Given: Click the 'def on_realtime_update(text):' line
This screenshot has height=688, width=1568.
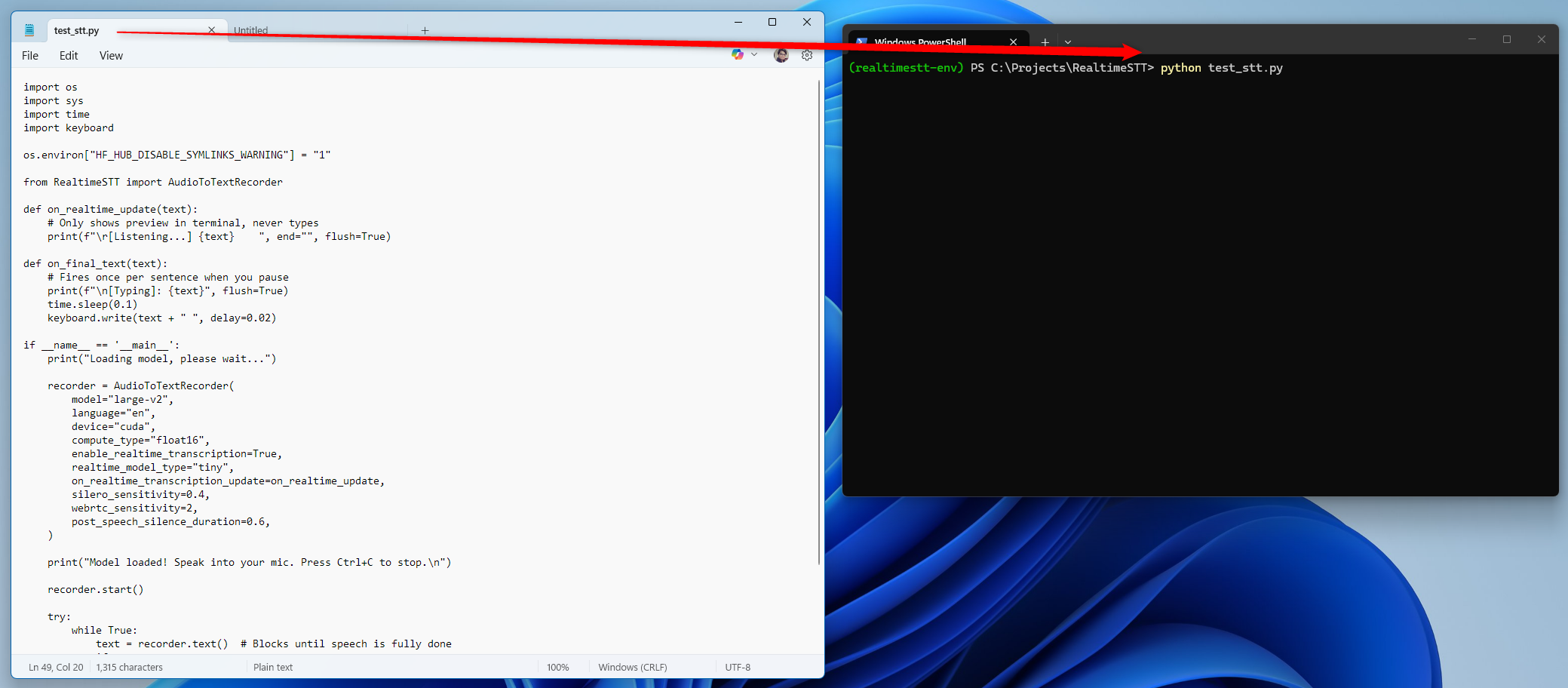Looking at the screenshot, I should (111, 210).
